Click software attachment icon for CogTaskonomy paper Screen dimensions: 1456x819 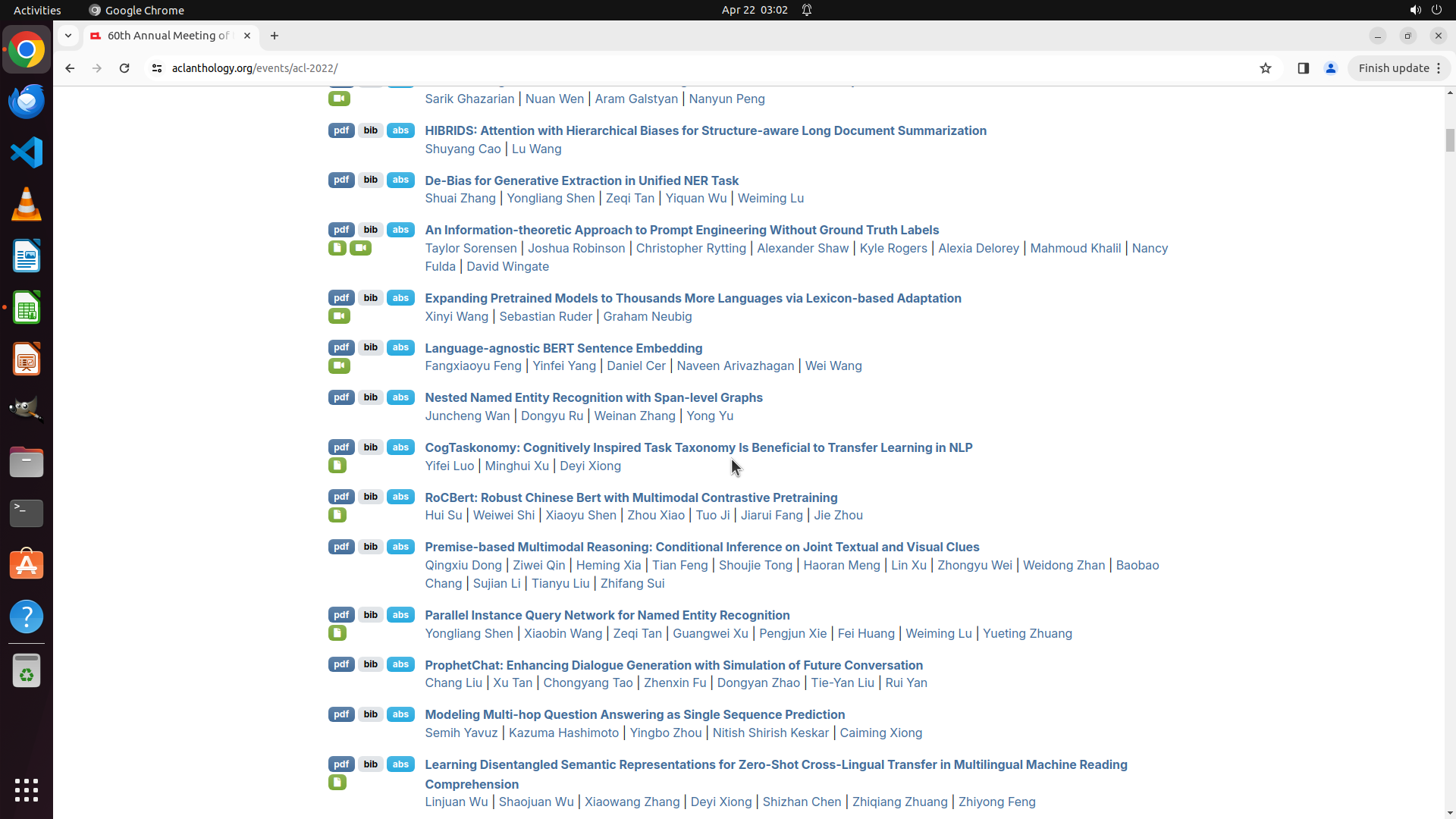[337, 466]
